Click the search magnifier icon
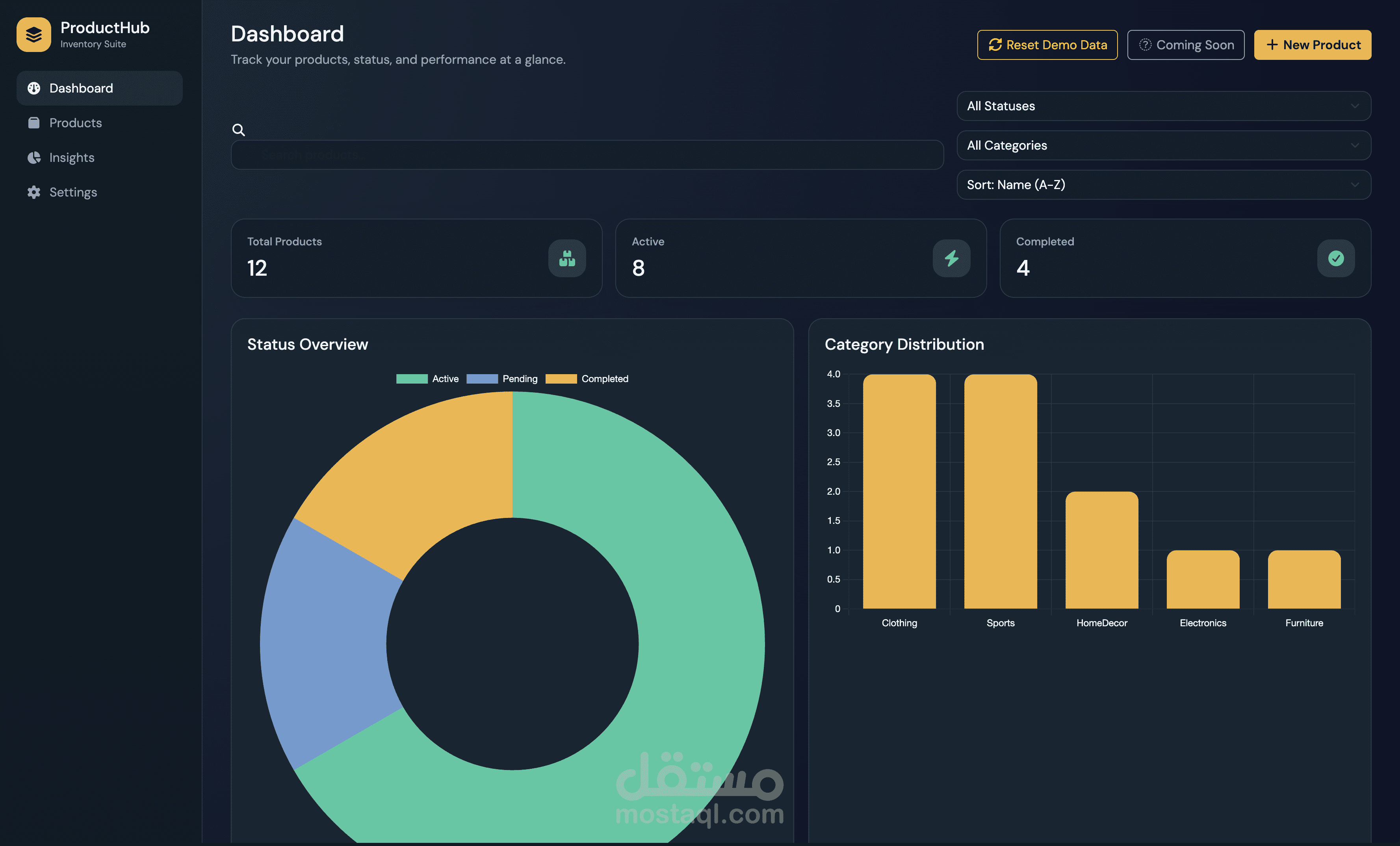This screenshot has height=846, width=1400. tap(239, 130)
